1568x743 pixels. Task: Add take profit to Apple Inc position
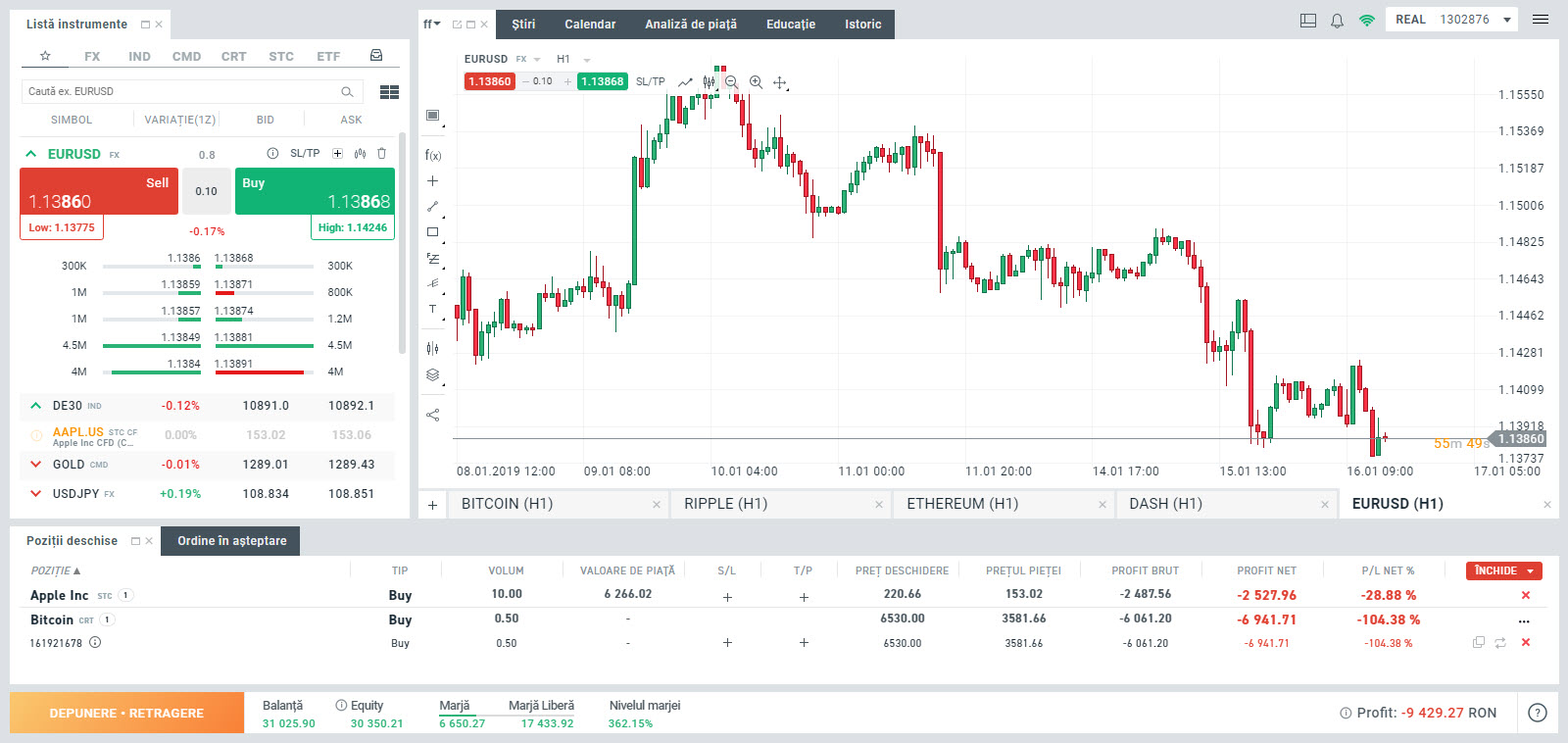coord(804,596)
